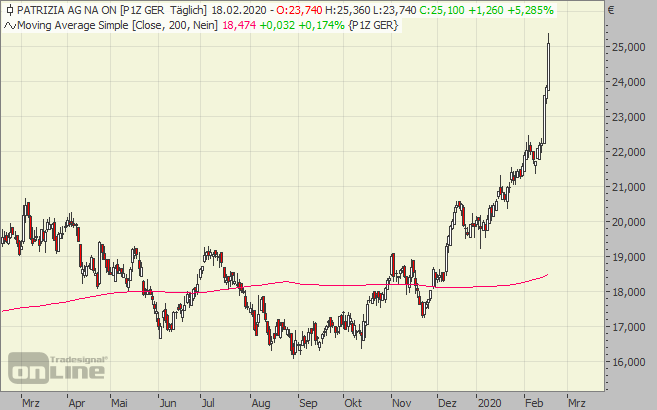Click the close value C:25,100

[x=442, y=10]
